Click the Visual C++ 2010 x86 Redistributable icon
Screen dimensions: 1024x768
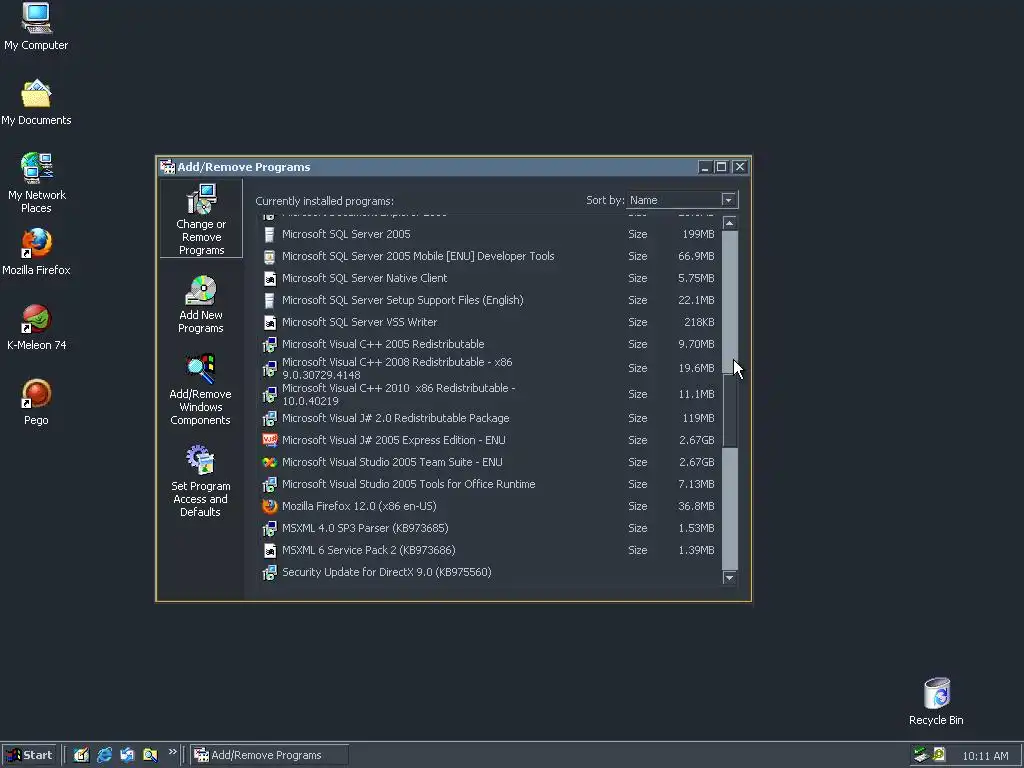(x=269, y=395)
